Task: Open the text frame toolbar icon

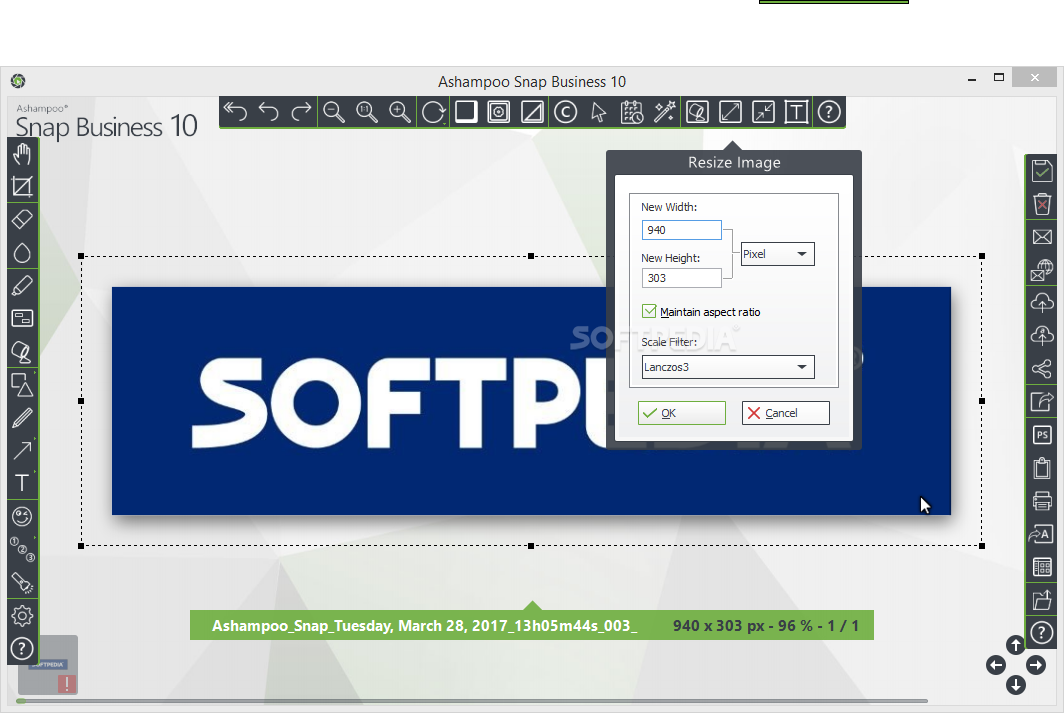Action: point(796,112)
